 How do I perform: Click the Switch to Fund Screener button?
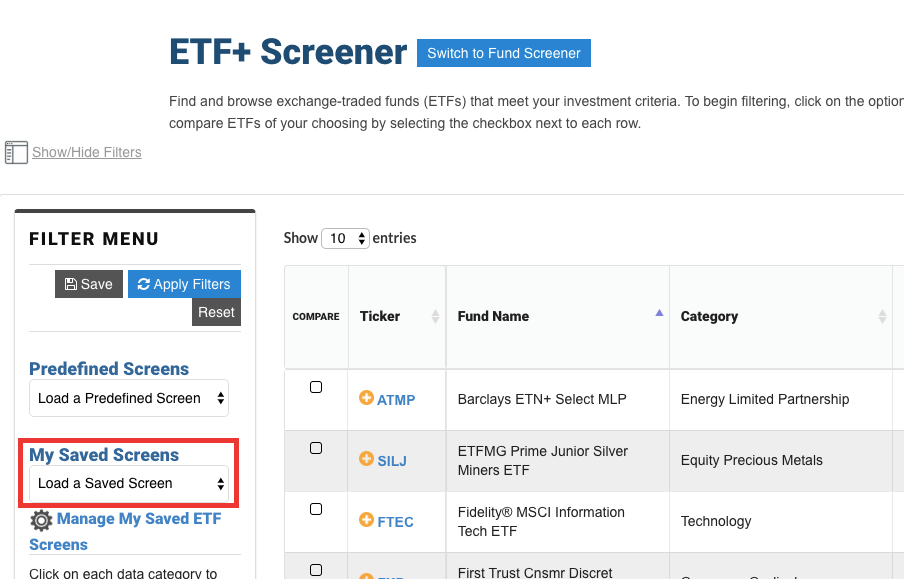point(504,53)
